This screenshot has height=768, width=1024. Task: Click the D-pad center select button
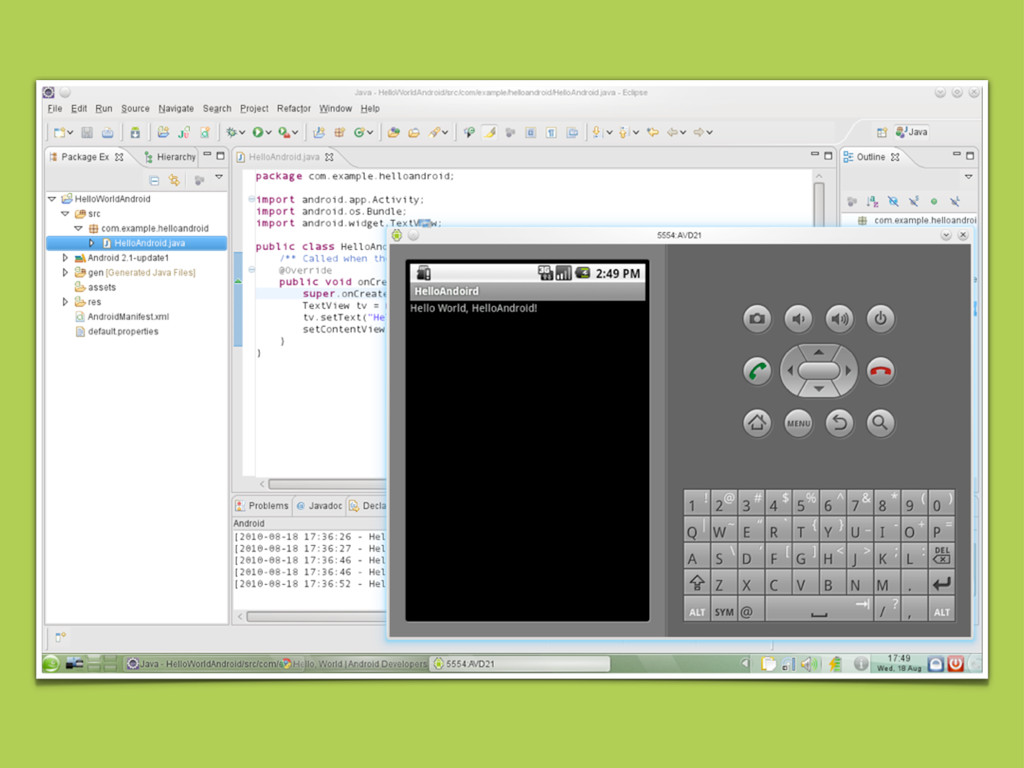818,370
